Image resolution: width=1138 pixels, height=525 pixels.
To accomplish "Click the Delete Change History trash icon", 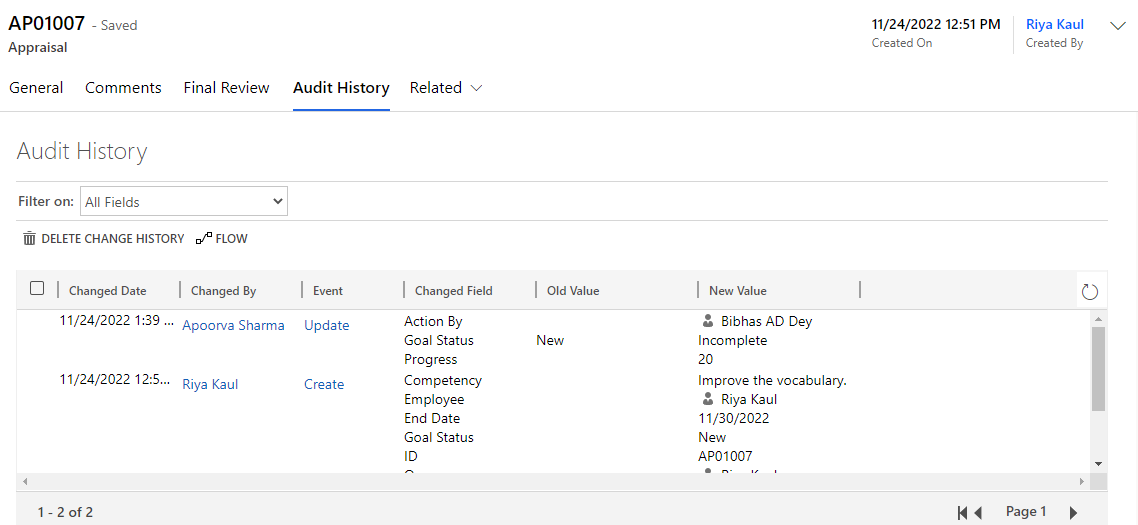I will pyautogui.click(x=29, y=239).
